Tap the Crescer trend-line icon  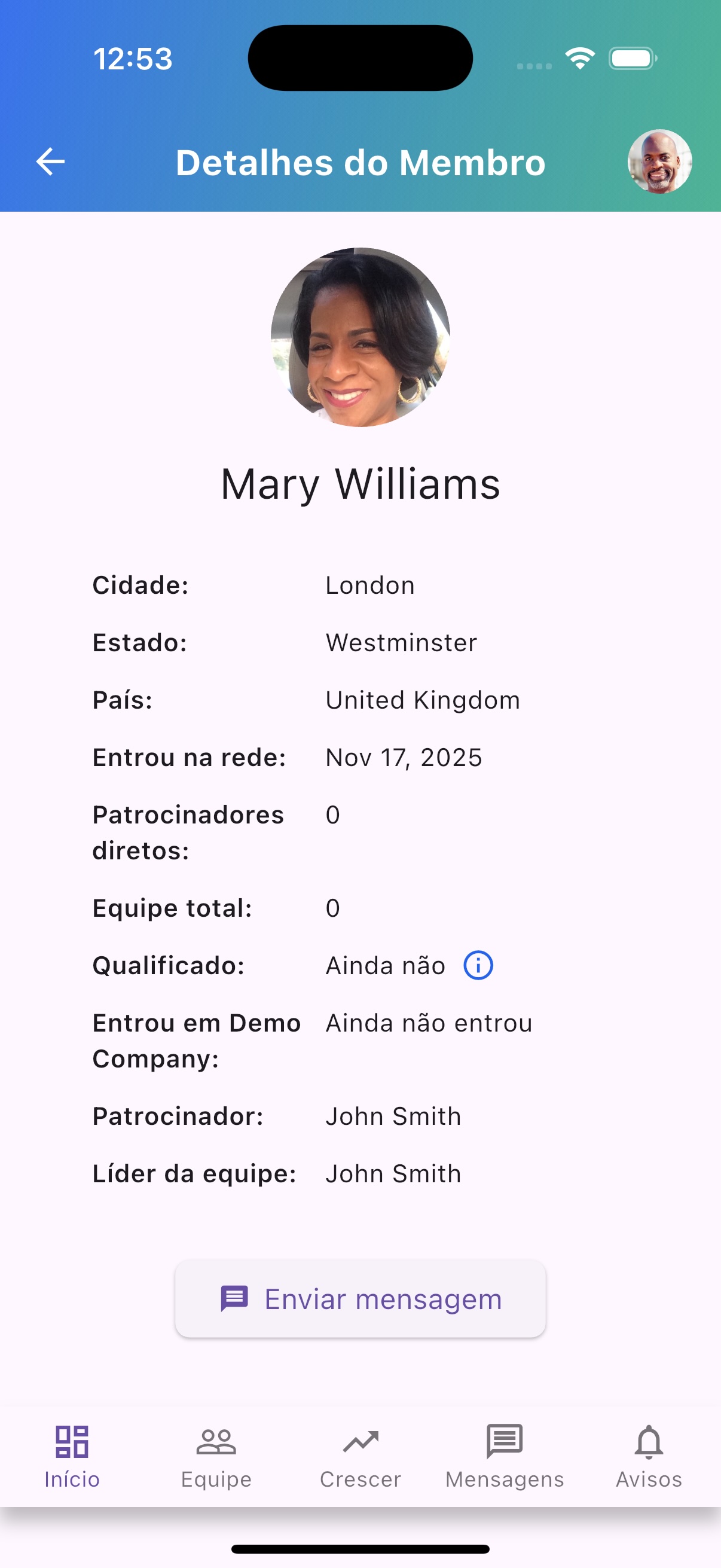(x=360, y=1441)
